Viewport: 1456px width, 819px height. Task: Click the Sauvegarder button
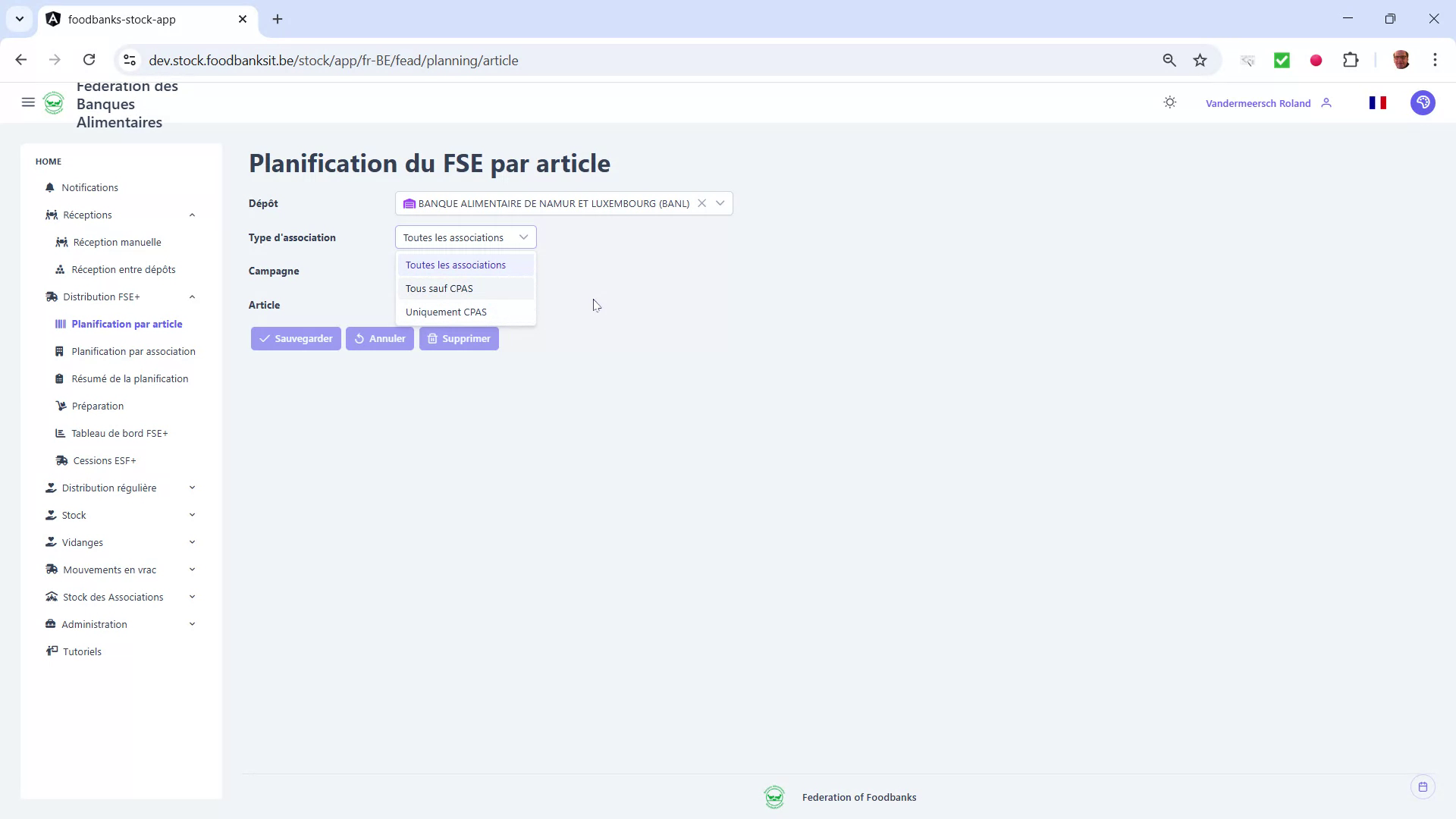296,338
